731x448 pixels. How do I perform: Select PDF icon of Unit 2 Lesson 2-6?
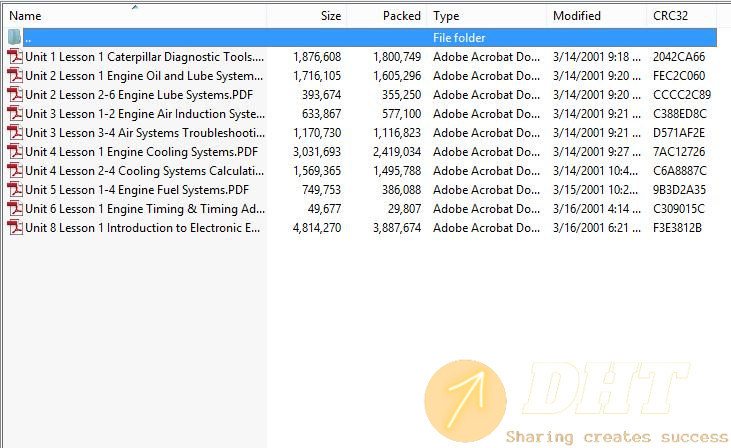click(15, 95)
